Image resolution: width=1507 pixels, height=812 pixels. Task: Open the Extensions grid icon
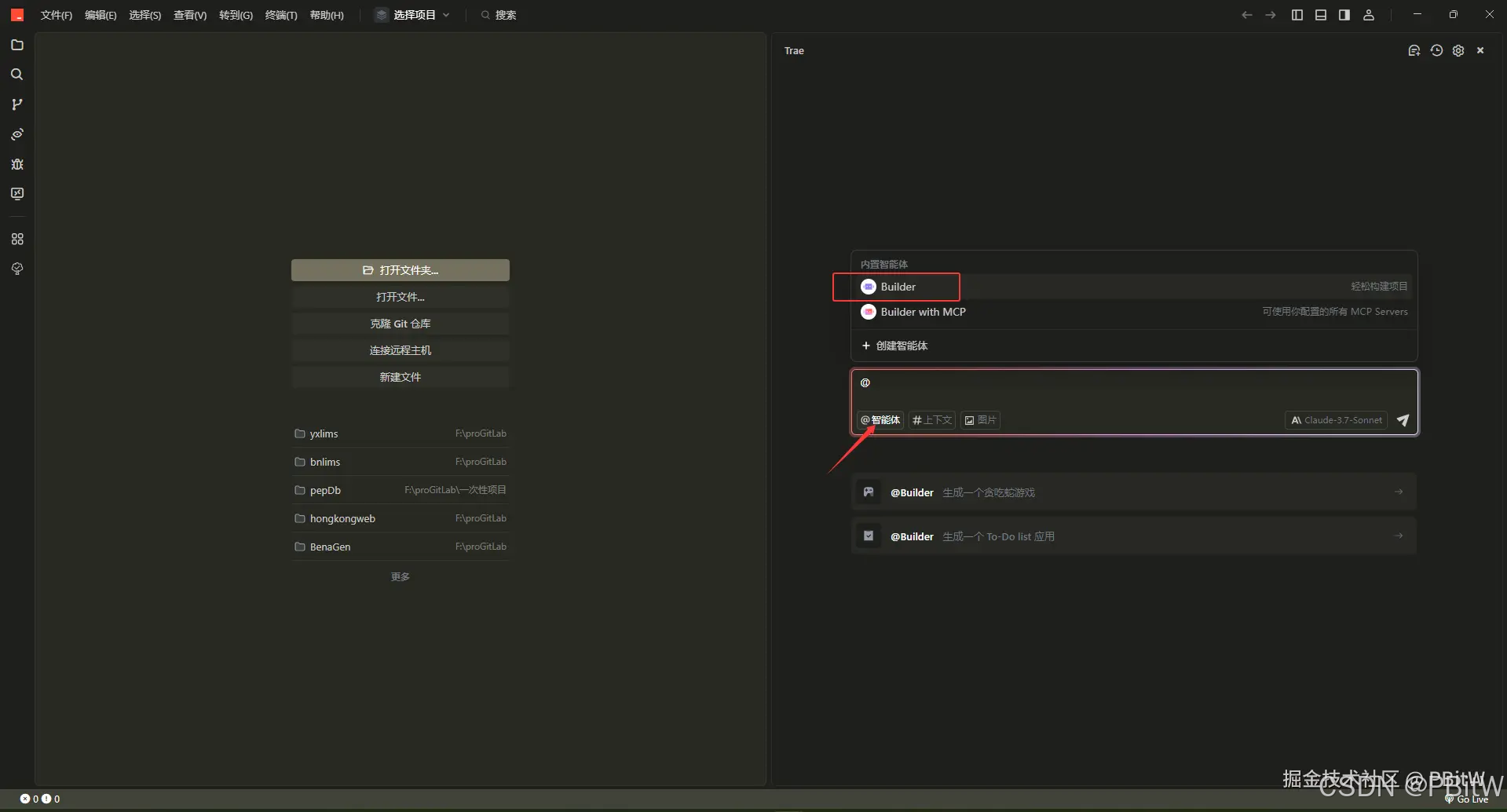pyautogui.click(x=16, y=239)
